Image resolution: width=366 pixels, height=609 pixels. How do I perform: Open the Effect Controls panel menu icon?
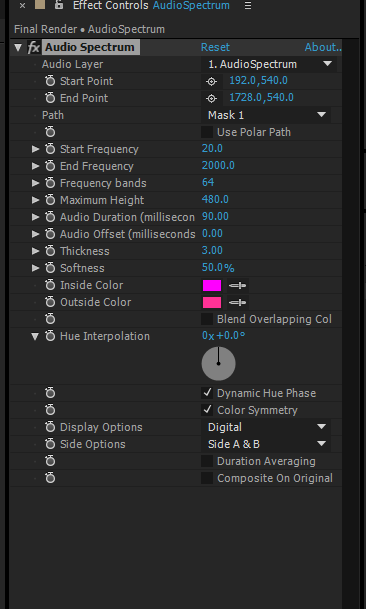[248, 6]
